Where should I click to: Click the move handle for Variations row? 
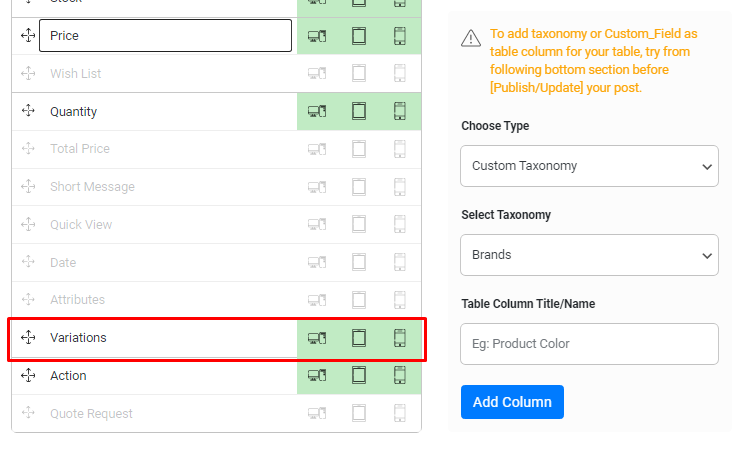point(28,337)
